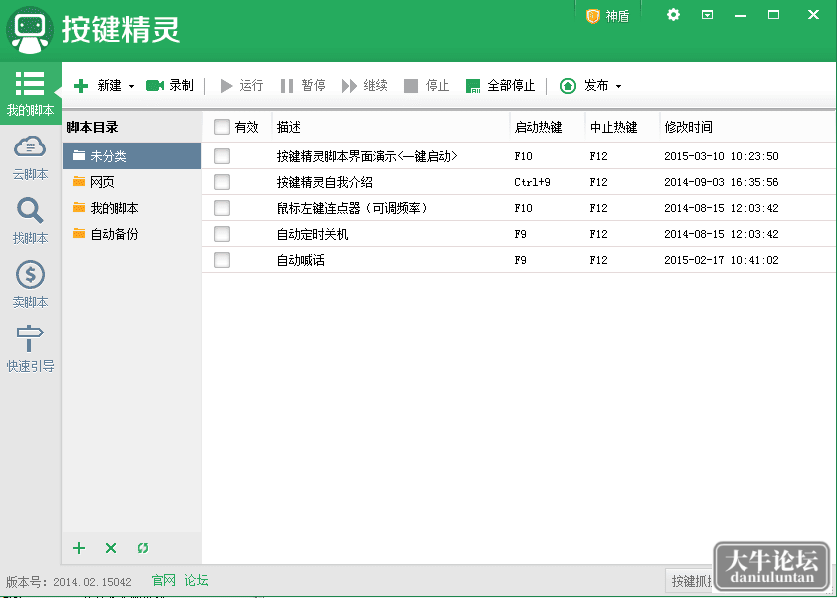Open the 我的脚本 sidebar section
837x598 pixels.
tap(30, 93)
